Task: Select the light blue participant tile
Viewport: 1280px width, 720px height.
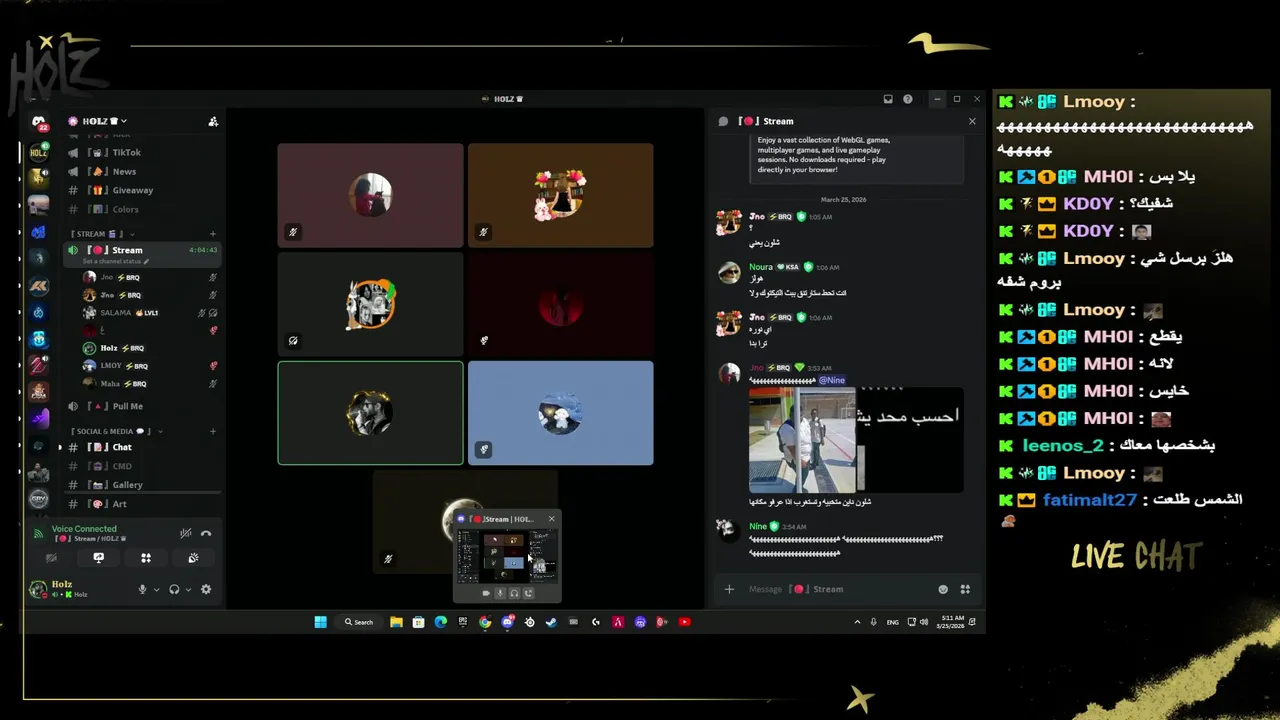Action: [560, 413]
